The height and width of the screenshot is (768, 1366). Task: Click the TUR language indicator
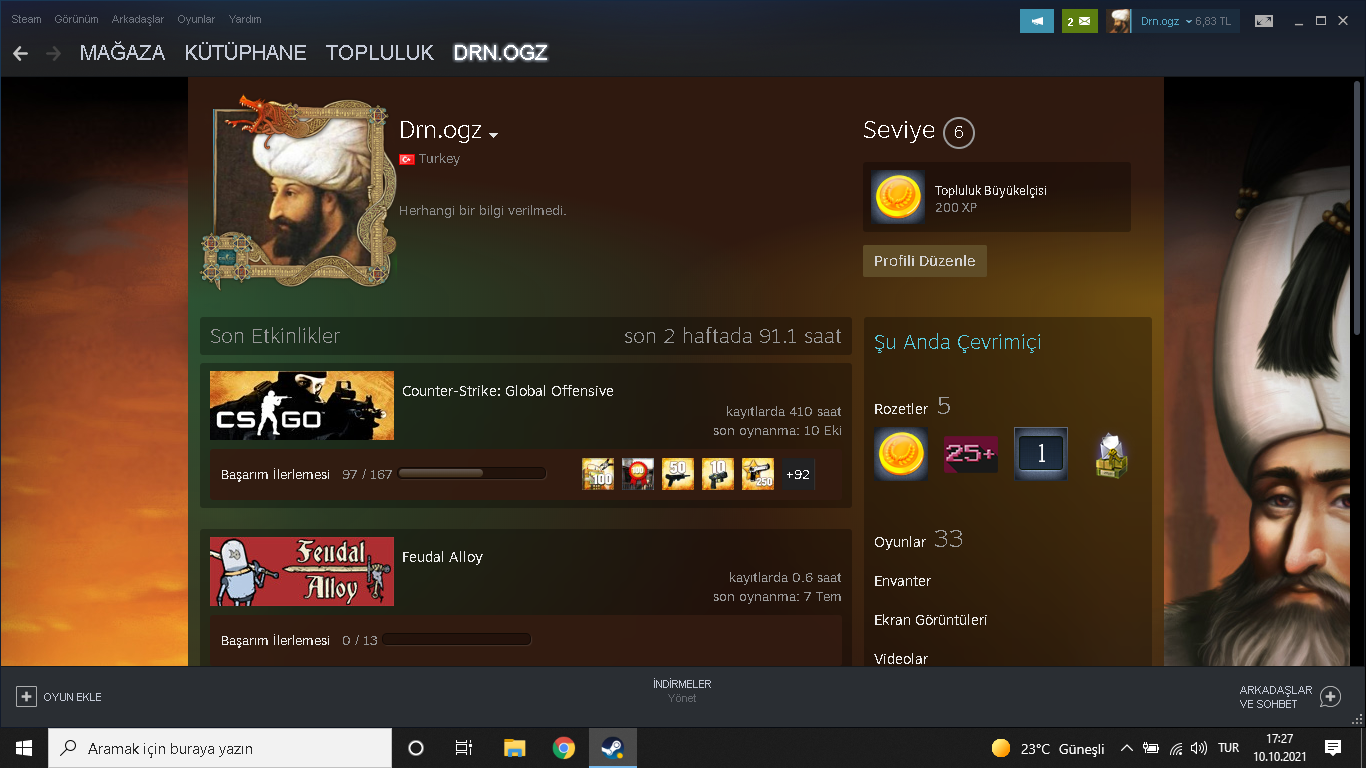[x=1229, y=748]
